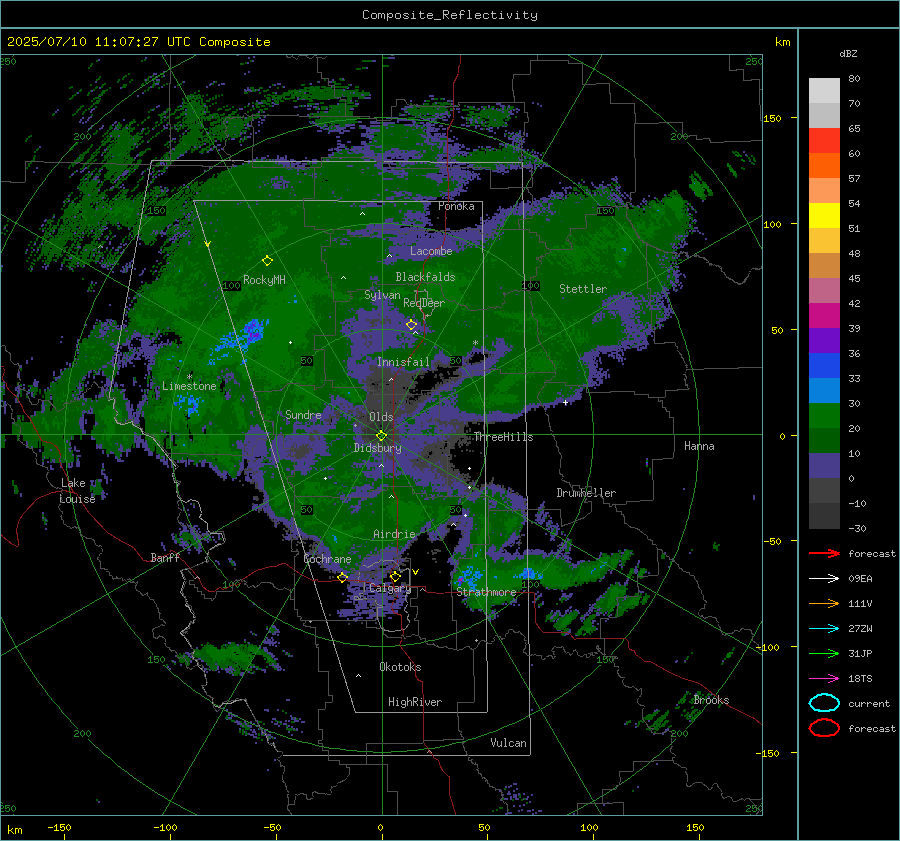Click the Didsbury town label
The height and width of the screenshot is (841, 900).
click(x=377, y=448)
